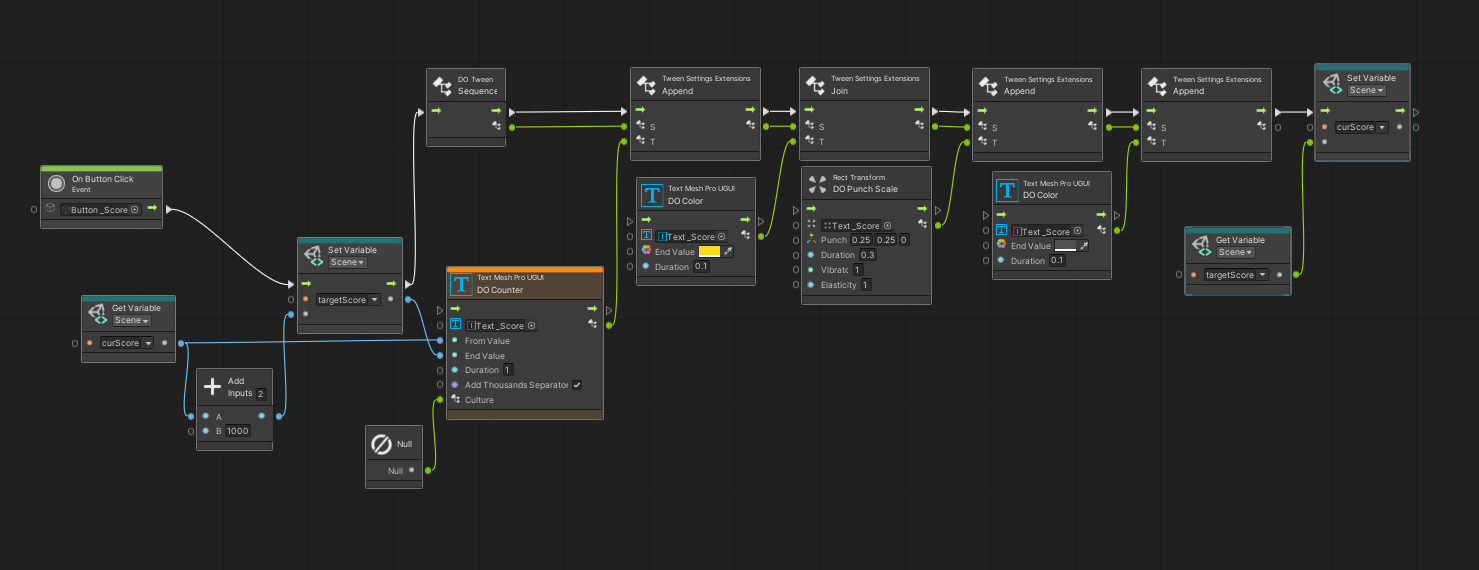The width and height of the screenshot is (1479, 570).
Task: Click the Inputs count field on Add node
Action: [x=262, y=393]
